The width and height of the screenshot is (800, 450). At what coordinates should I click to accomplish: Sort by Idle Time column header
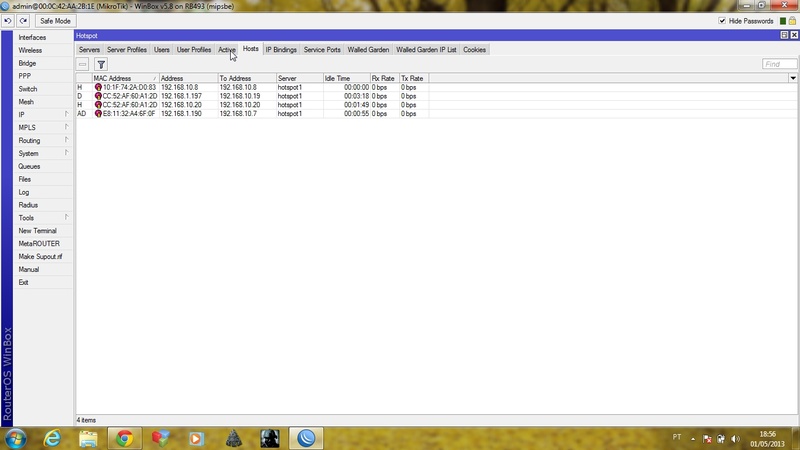point(346,78)
